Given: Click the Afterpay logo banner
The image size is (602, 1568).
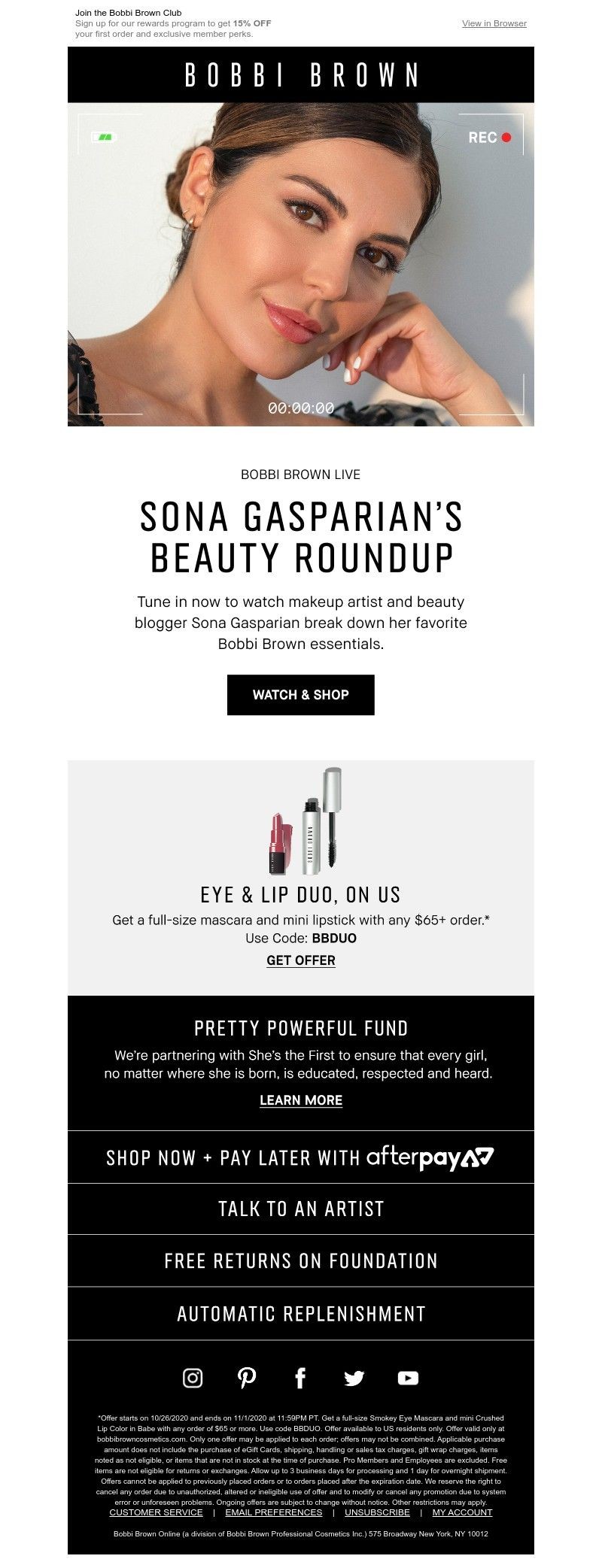Looking at the screenshot, I should click(x=430, y=1158).
